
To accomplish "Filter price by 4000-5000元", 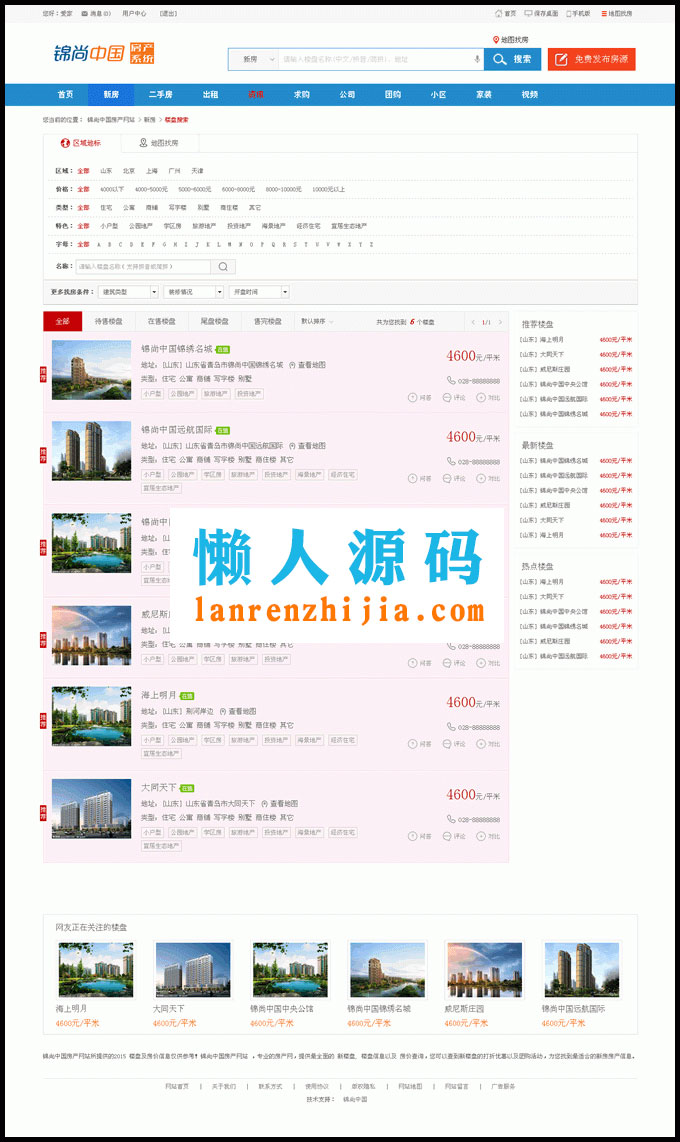I will [151, 189].
